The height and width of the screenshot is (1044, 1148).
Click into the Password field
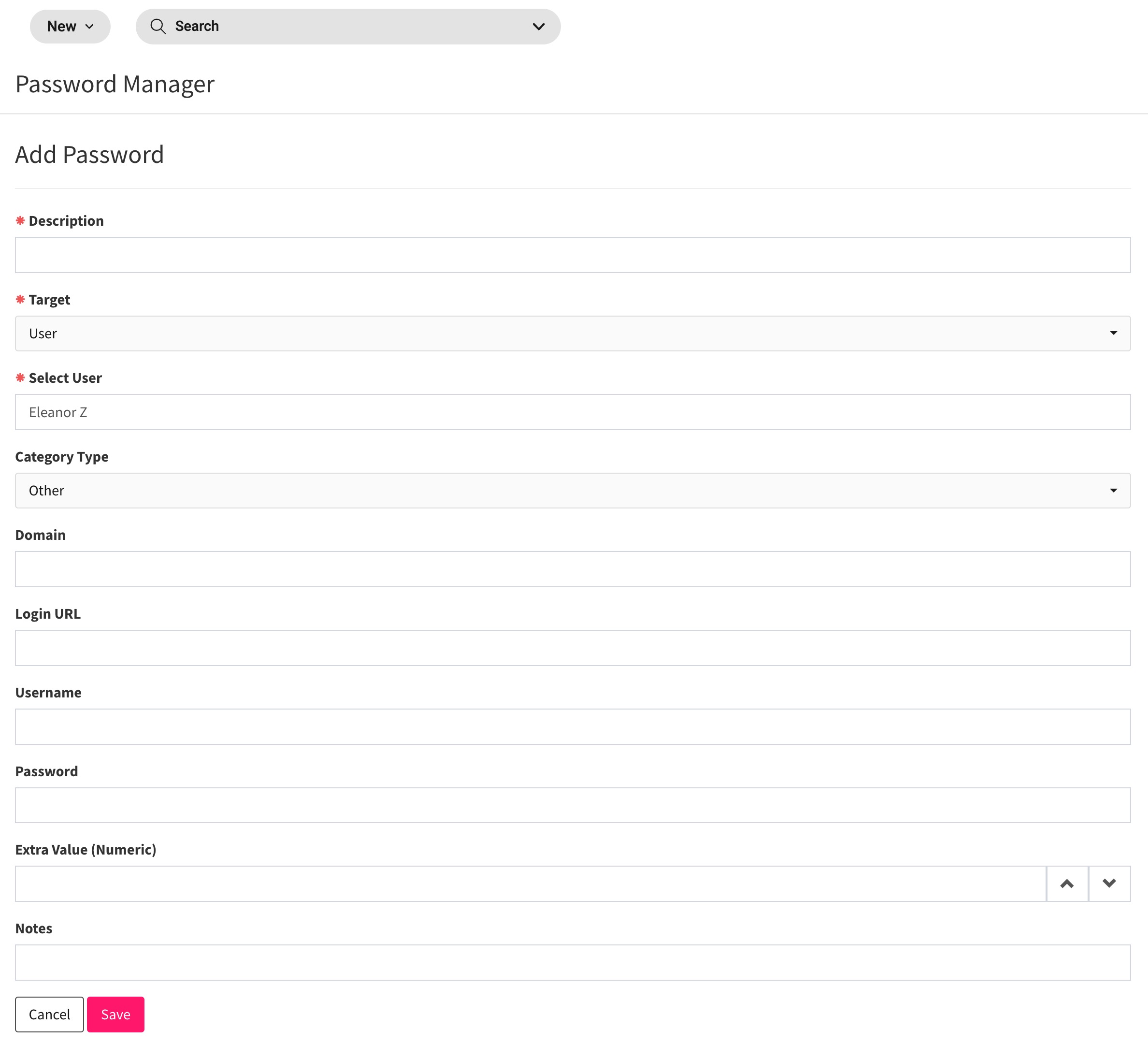(x=572, y=805)
